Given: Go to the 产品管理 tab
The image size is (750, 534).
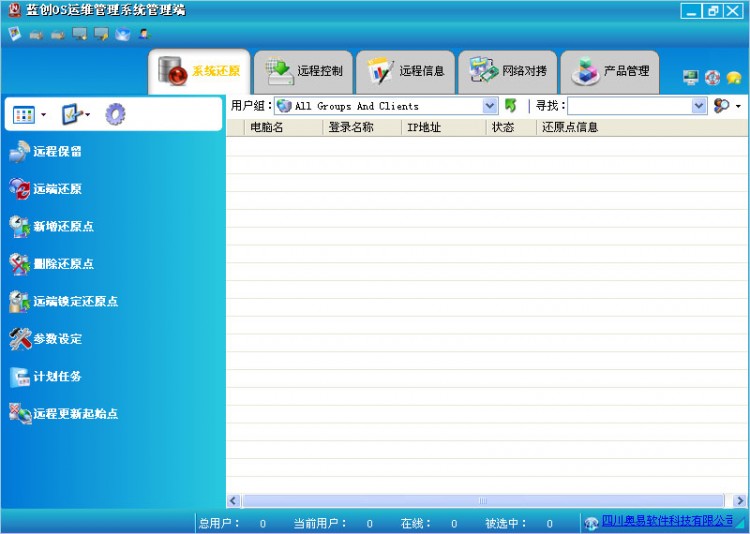Looking at the screenshot, I should (609, 72).
